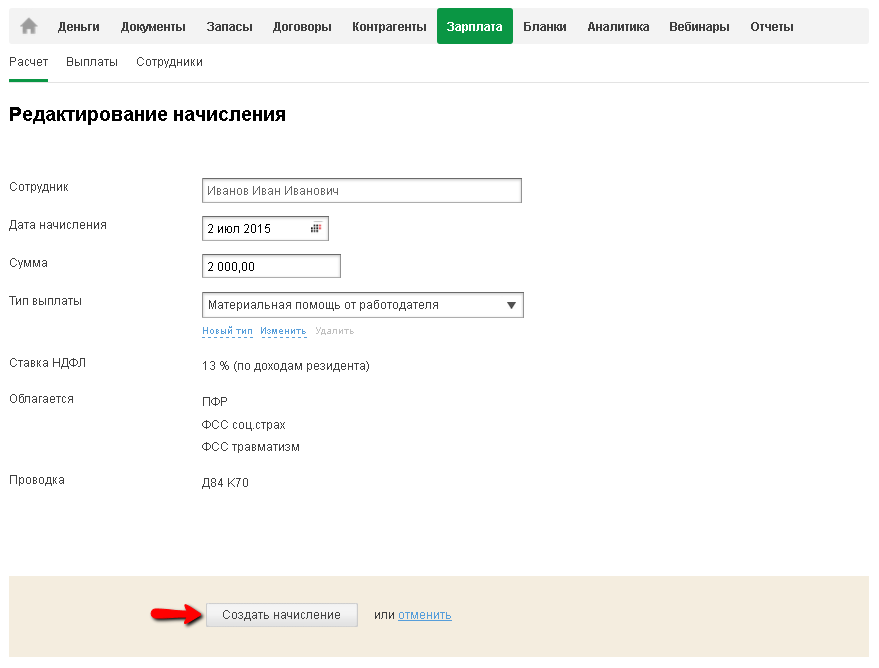The width and height of the screenshot is (879, 668).
Task: Click the 'Тип выплаты' label
Action: 45,301
